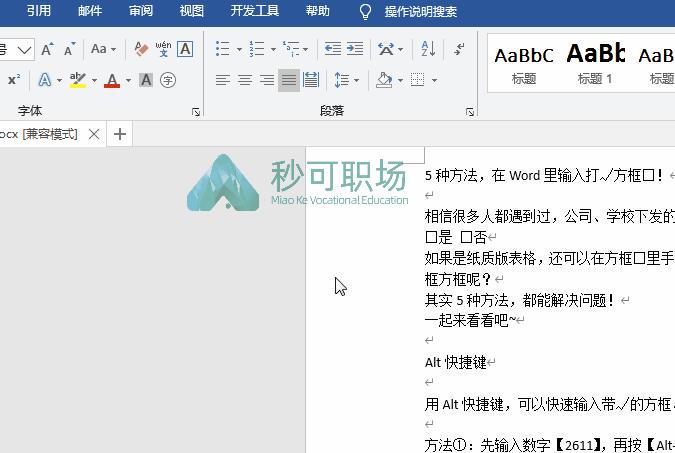The height and width of the screenshot is (453, 675).
Task: Click the Increase Indent icon
Action: 355,49
